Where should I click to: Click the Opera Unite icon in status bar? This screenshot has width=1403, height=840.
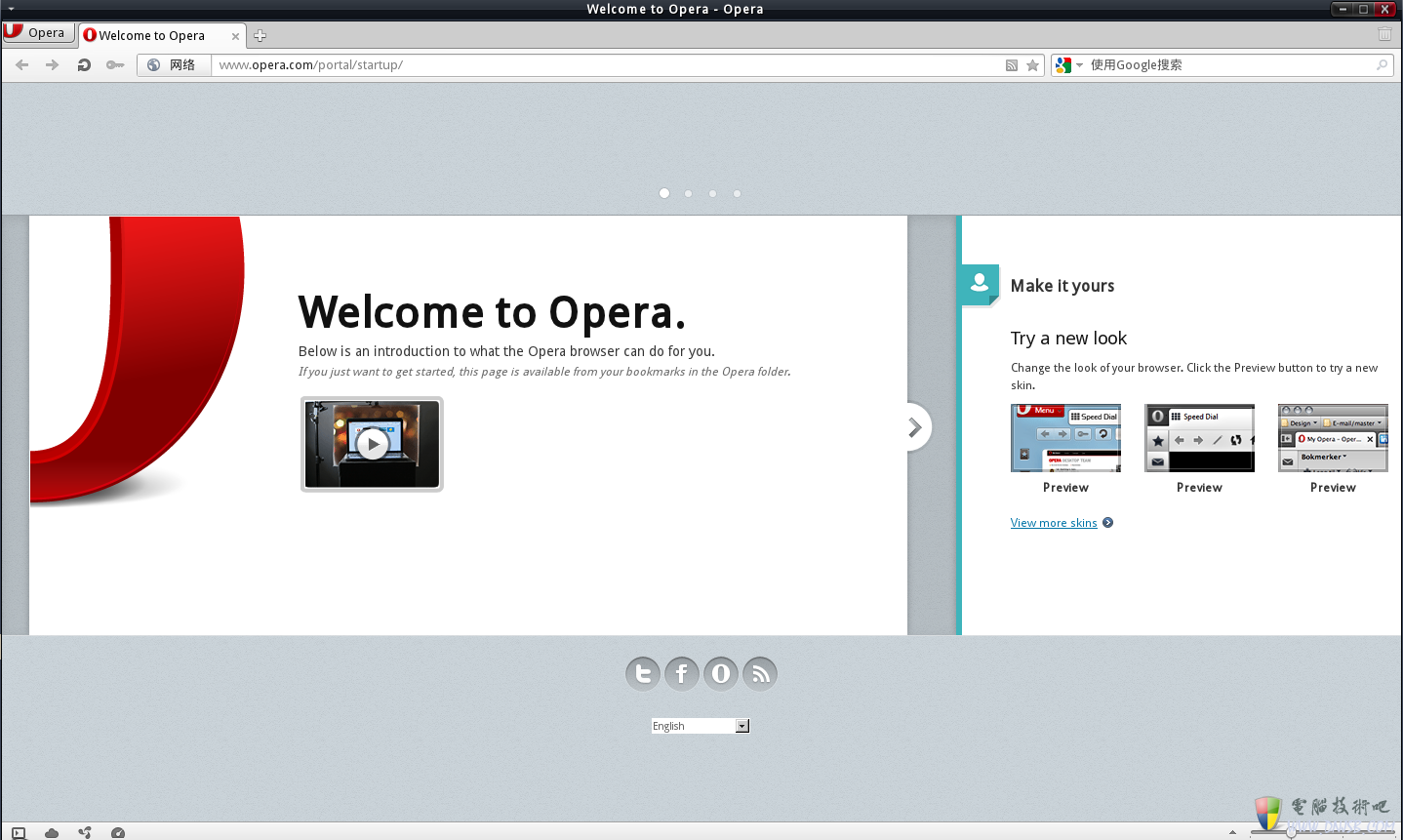click(x=85, y=832)
